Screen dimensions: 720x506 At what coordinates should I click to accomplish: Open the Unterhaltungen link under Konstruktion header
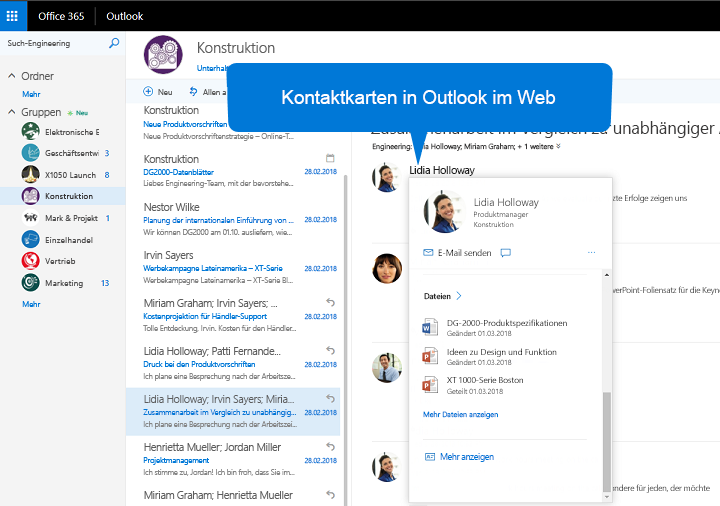click(x=212, y=68)
